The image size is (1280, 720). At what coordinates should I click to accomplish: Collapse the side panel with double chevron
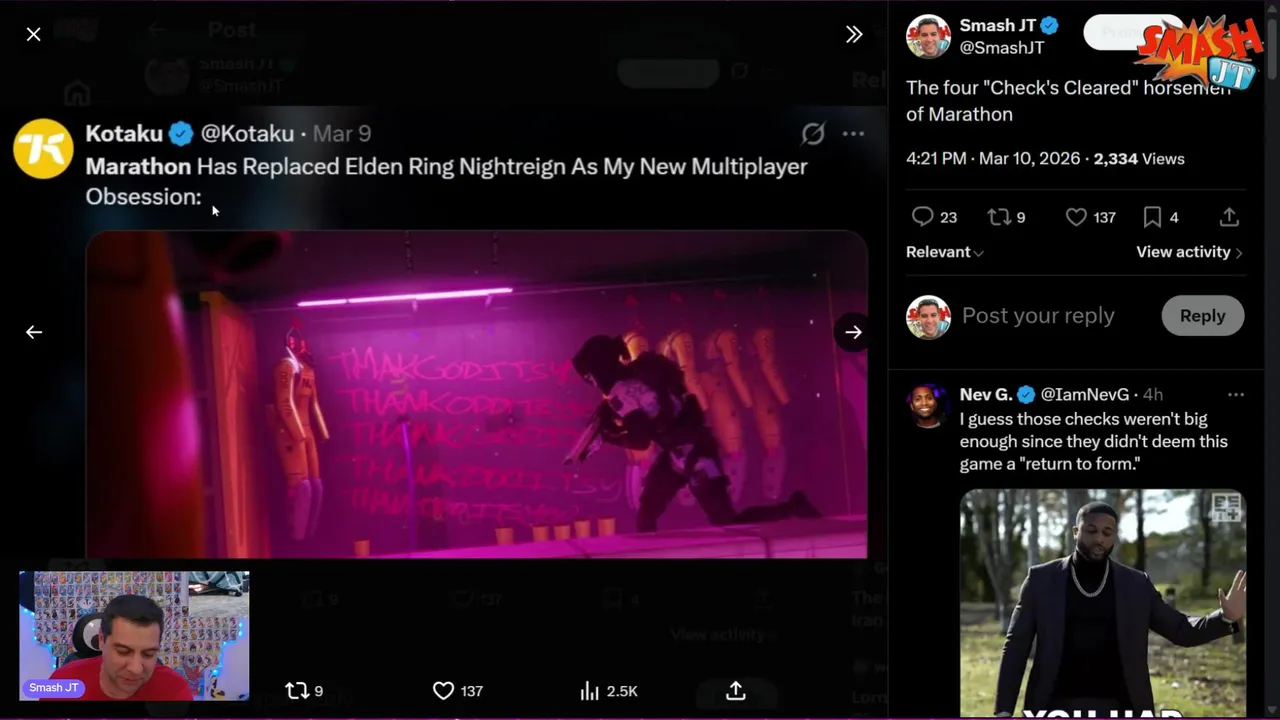click(853, 35)
